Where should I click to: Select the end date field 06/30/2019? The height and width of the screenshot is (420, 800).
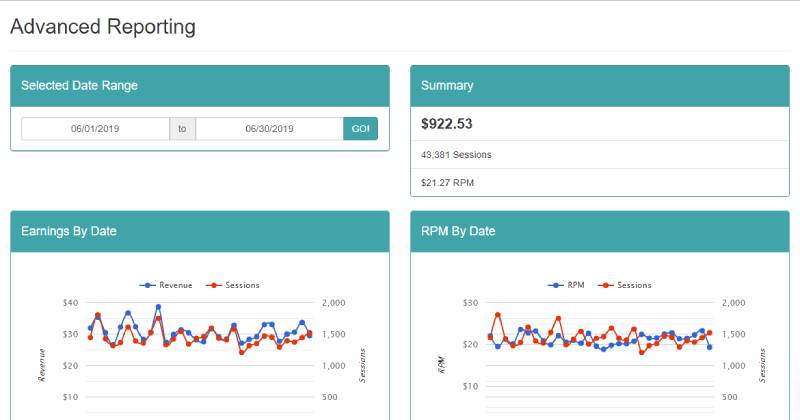pos(269,129)
